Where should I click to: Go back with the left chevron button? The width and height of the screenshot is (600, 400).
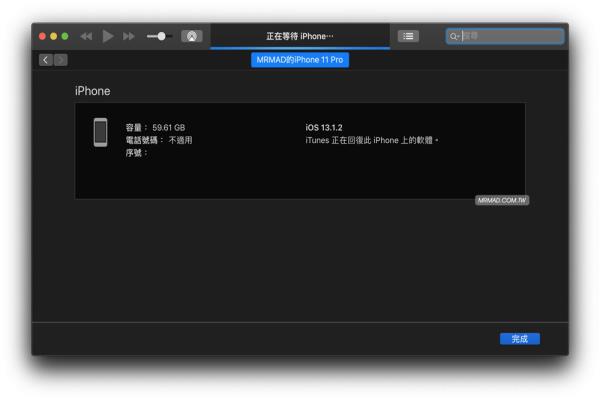[46, 60]
